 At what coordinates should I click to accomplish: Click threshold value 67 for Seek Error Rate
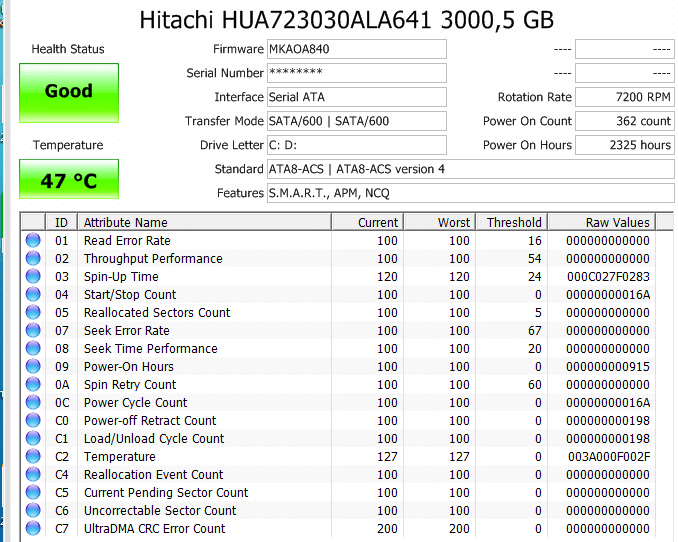pos(534,330)
